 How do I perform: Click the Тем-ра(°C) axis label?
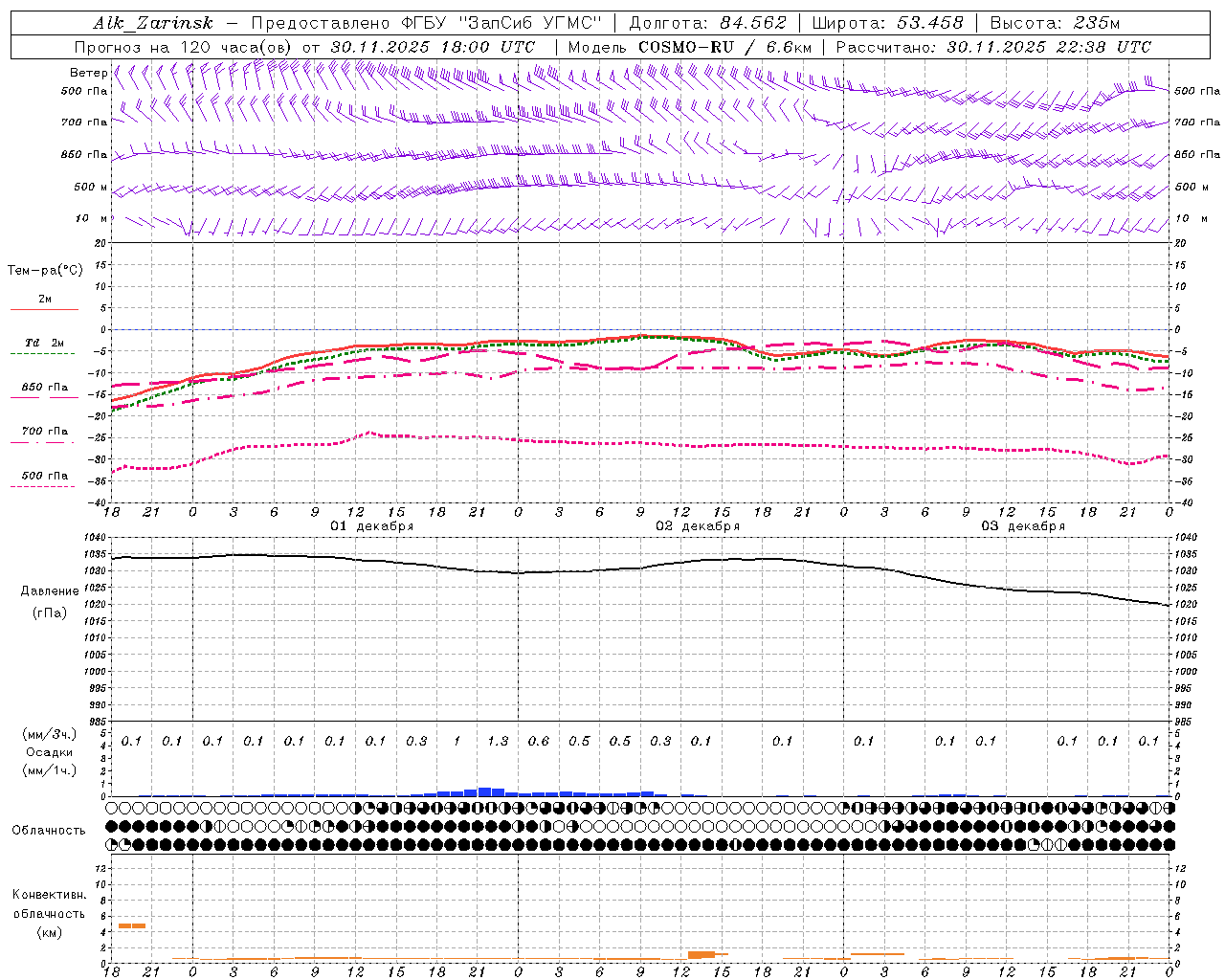click(45, 271)
